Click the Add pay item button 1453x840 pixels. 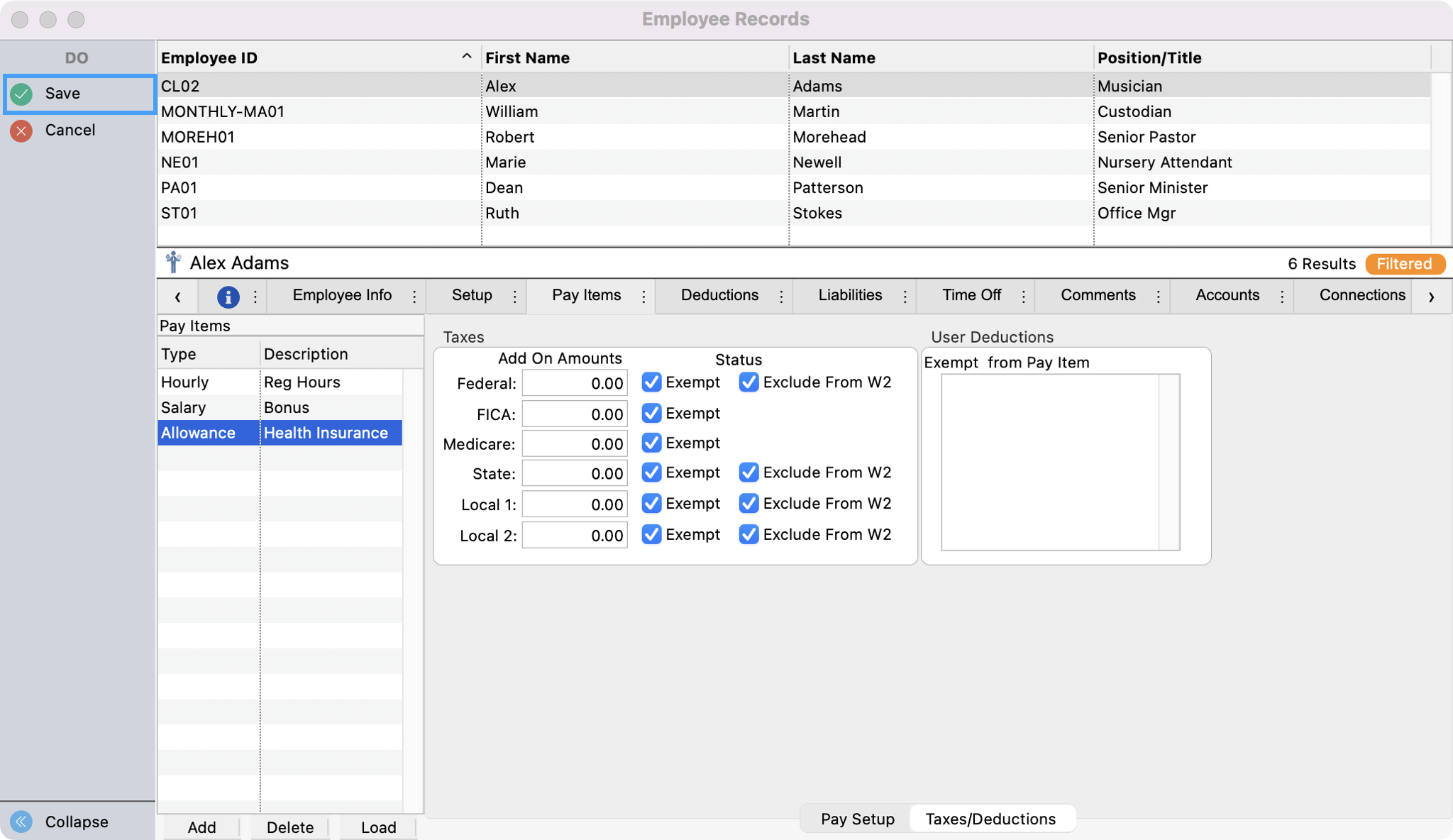click(201, 827)
